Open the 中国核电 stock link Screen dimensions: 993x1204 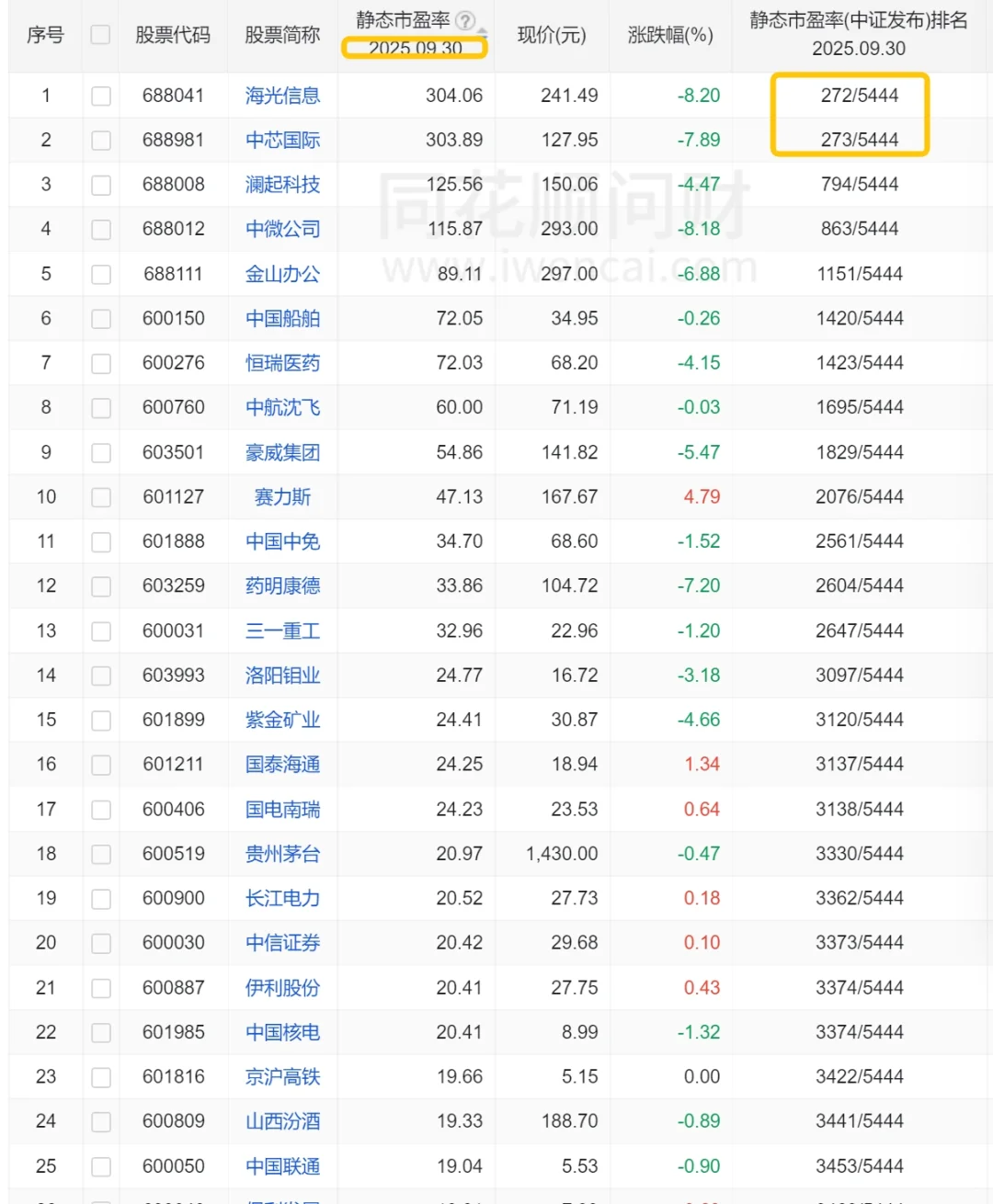point(282,1032)
